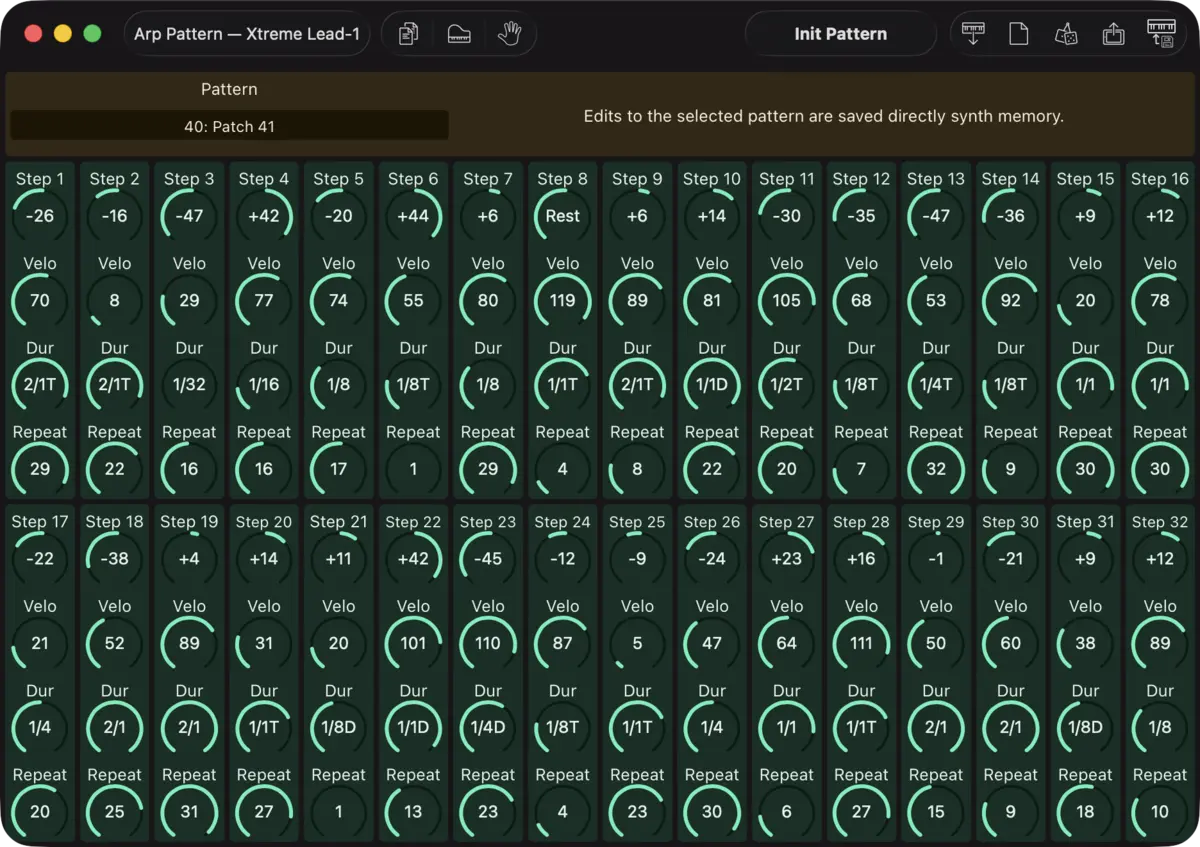Image resolution: width=1200 pixels, height=847 pixels.
Task: Click the Step 22 Velo knob showing 101
Action: pos(413,643)
